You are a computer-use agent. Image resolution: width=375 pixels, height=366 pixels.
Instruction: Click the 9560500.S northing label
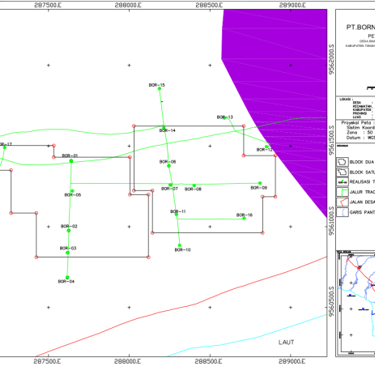tap(332, 301)
